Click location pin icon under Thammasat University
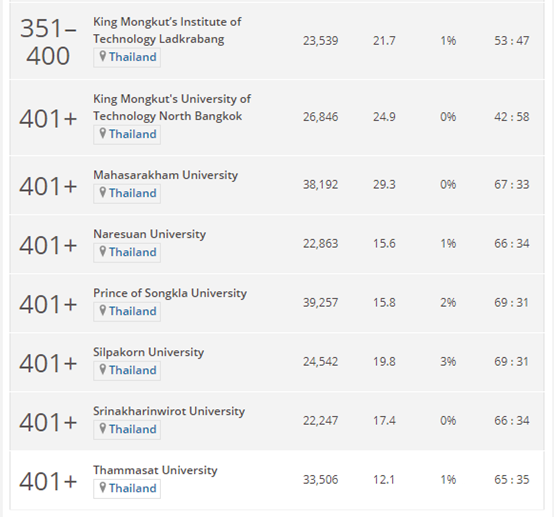This screenshot has width=554, height=517. pos(103,487)
